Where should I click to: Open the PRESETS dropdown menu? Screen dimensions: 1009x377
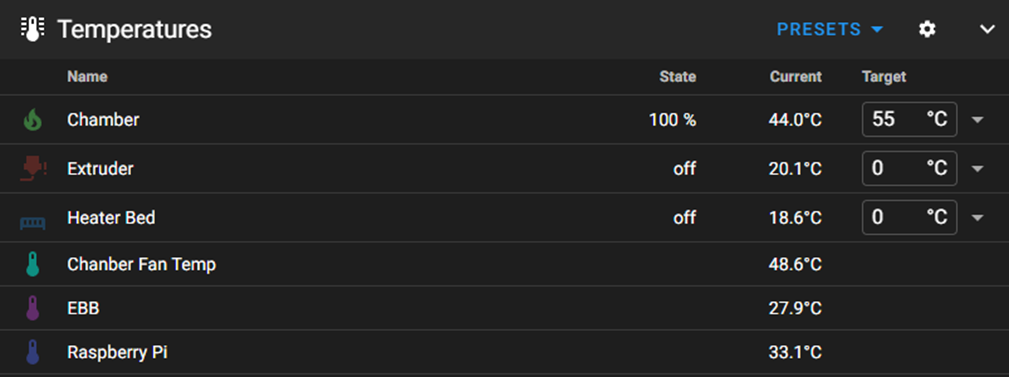[830, 30]
